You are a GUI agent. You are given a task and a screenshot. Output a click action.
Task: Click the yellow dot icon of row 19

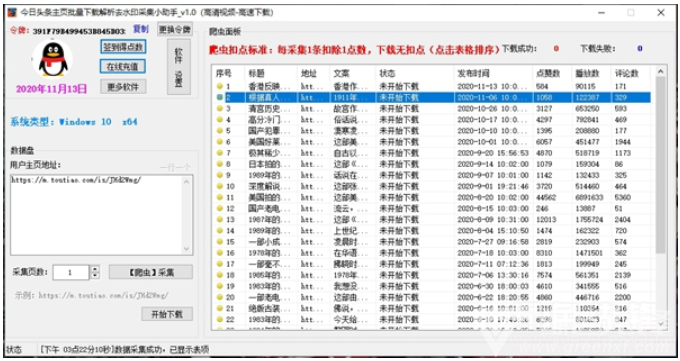point(220,286)
